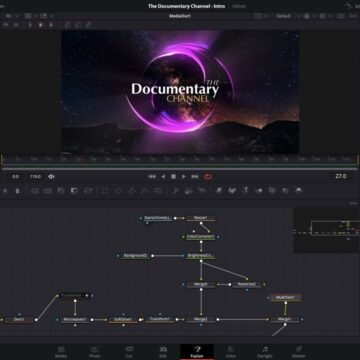Select the Merge1 node
360x360 pixels.
pyautogui.click(x=285, y=319)
